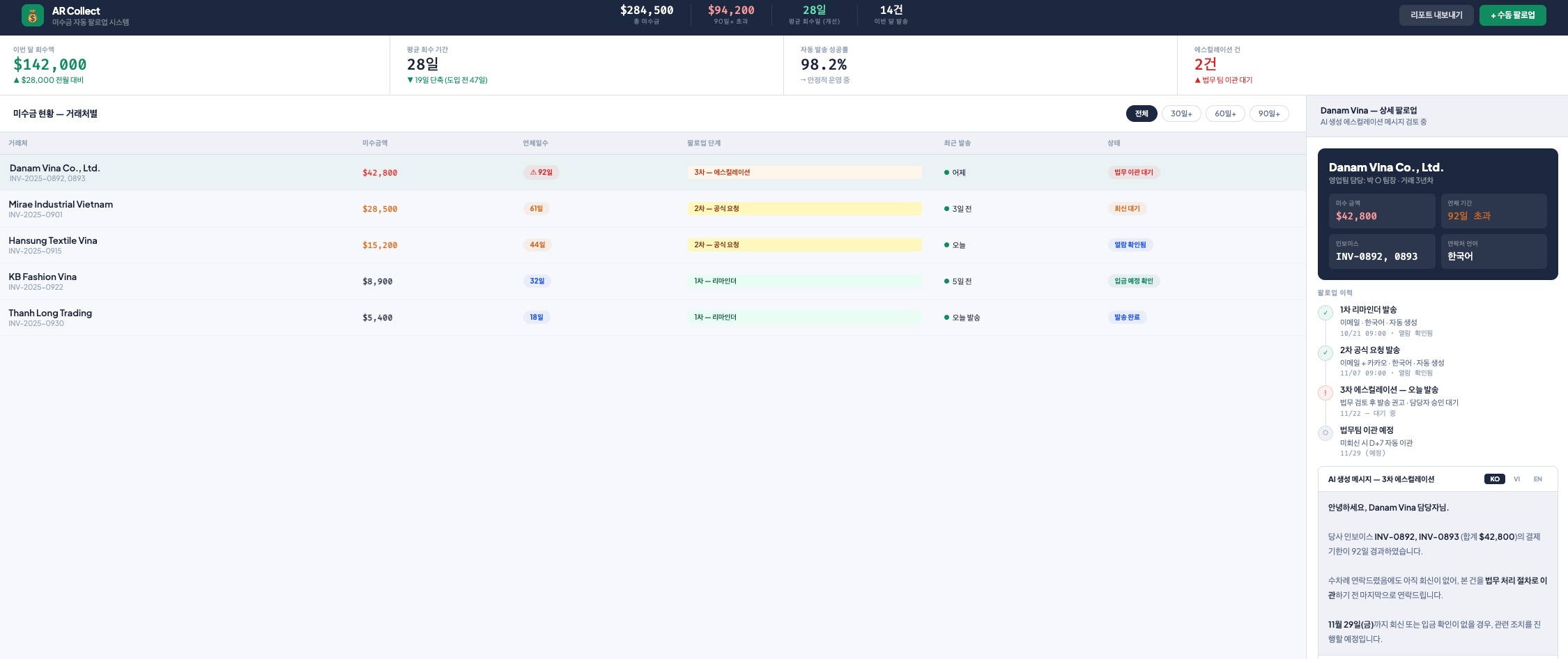Click the green dot beside 오늘 발송 for Thanh Long

945,317
